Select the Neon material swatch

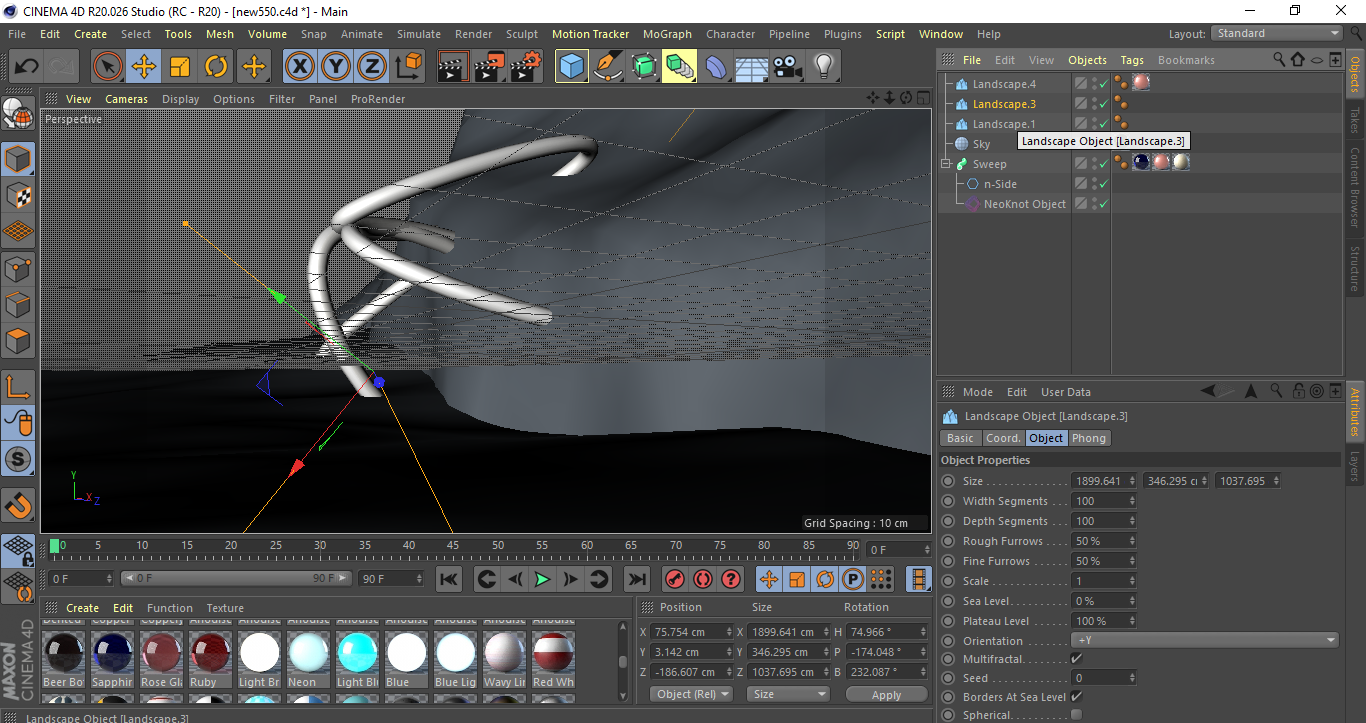click(x=308, y=653)
